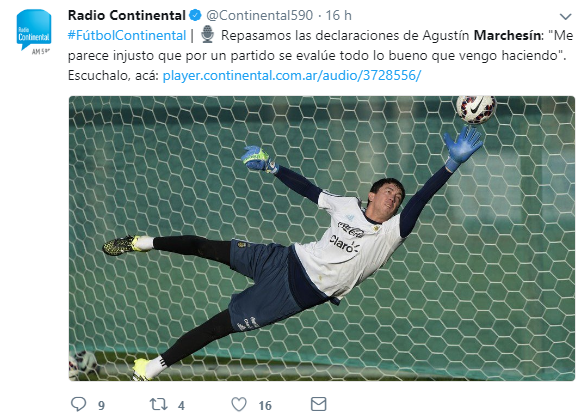This screenshot has width=582, height=420.
Task: Click the bold Marchesín name in tweet
Action: pyautogui.click(x=507, y=35)
